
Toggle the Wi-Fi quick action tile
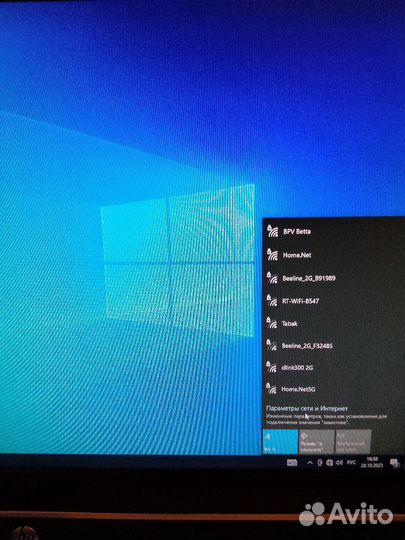click(x=280, y=442)
